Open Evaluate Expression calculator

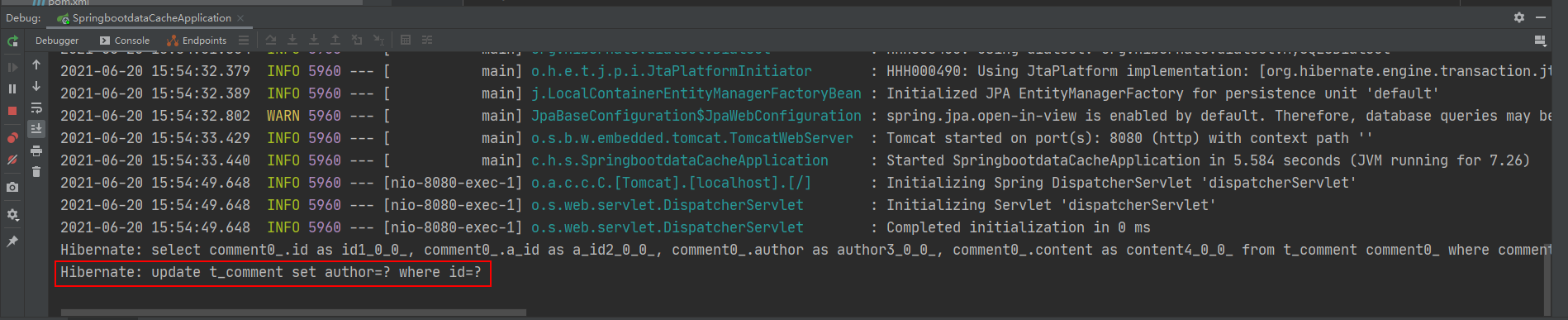406,40
